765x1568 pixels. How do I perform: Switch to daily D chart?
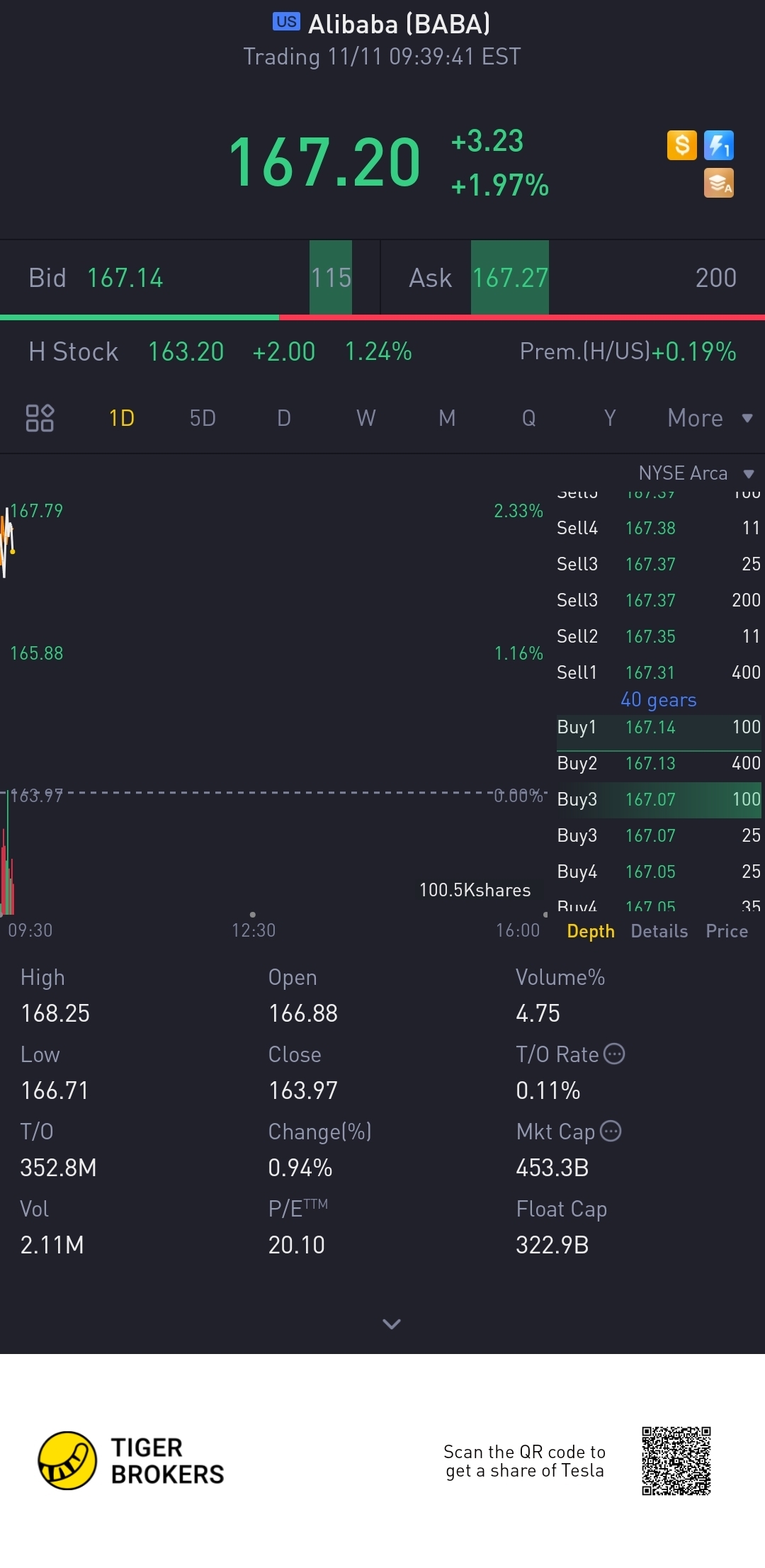click(x=284, y=418)
